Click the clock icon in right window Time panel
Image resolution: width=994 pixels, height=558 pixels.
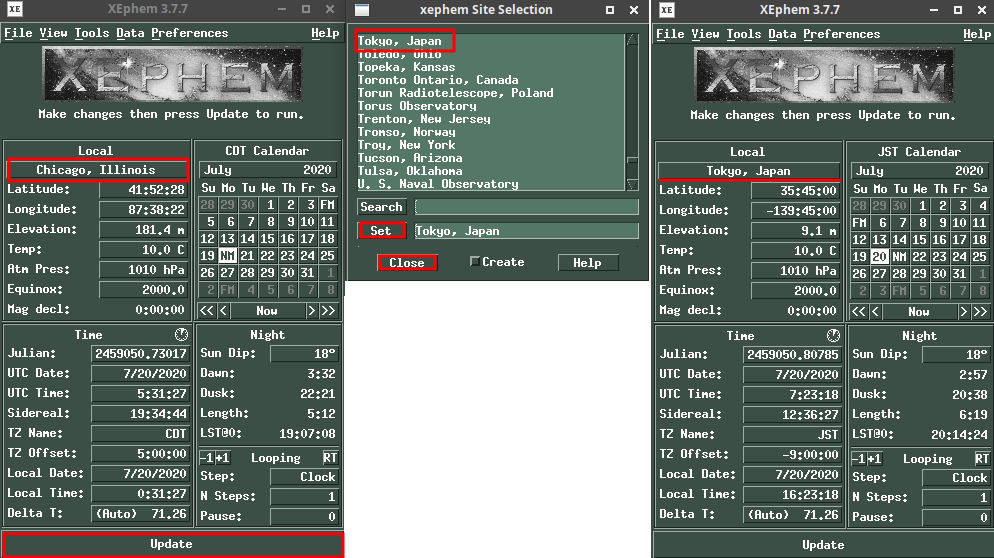coord(833,335)
